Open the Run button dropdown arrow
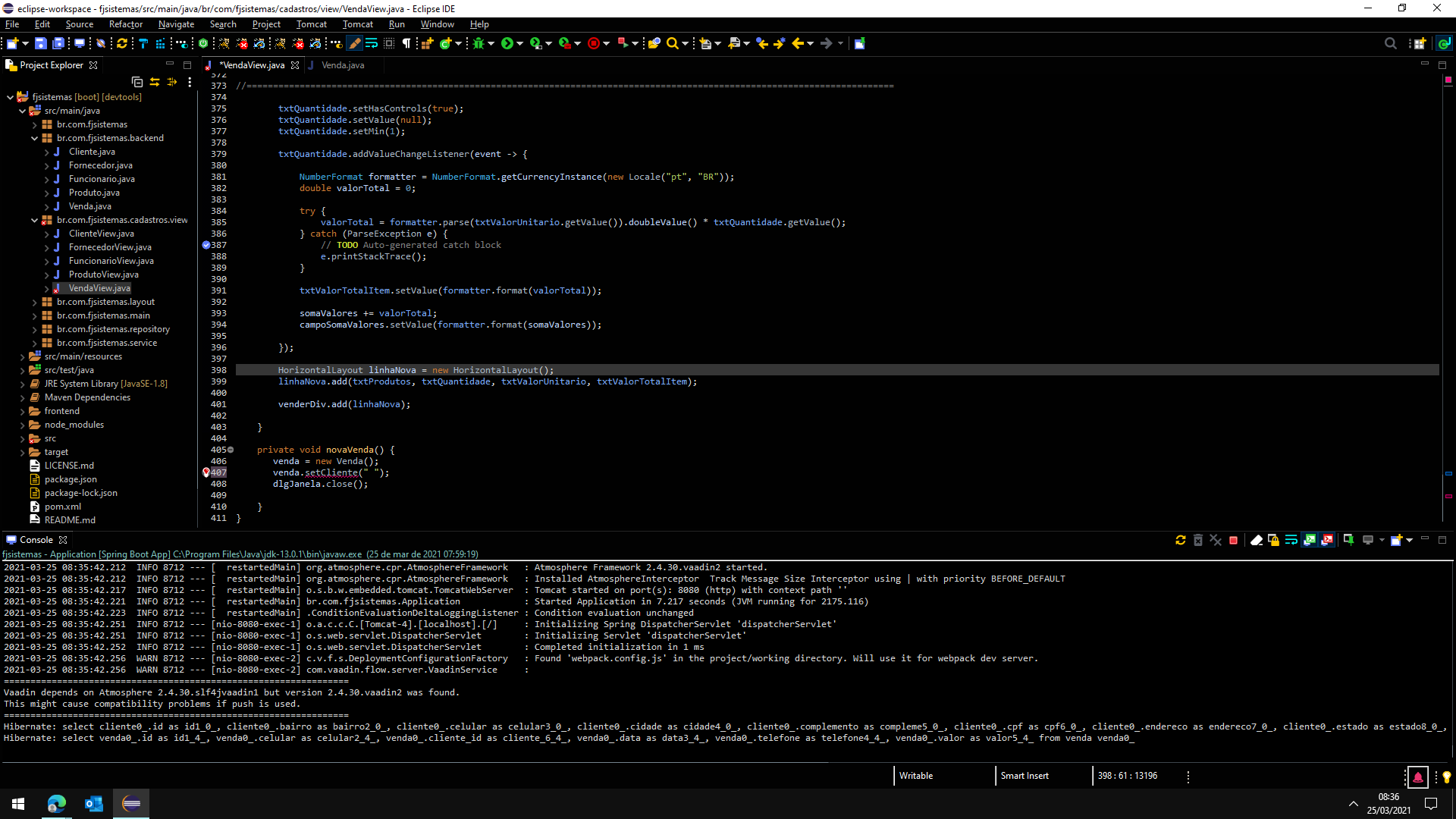Viewport: 1456px width, 819px height. pyautogui.click(x=519, y=44)
